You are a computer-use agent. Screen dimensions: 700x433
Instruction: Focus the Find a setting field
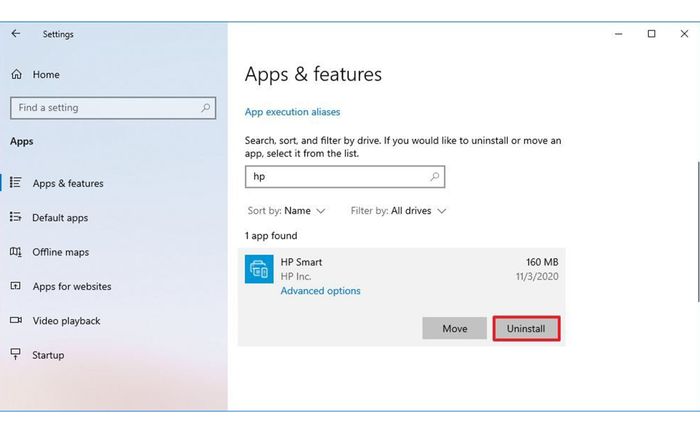113,108
